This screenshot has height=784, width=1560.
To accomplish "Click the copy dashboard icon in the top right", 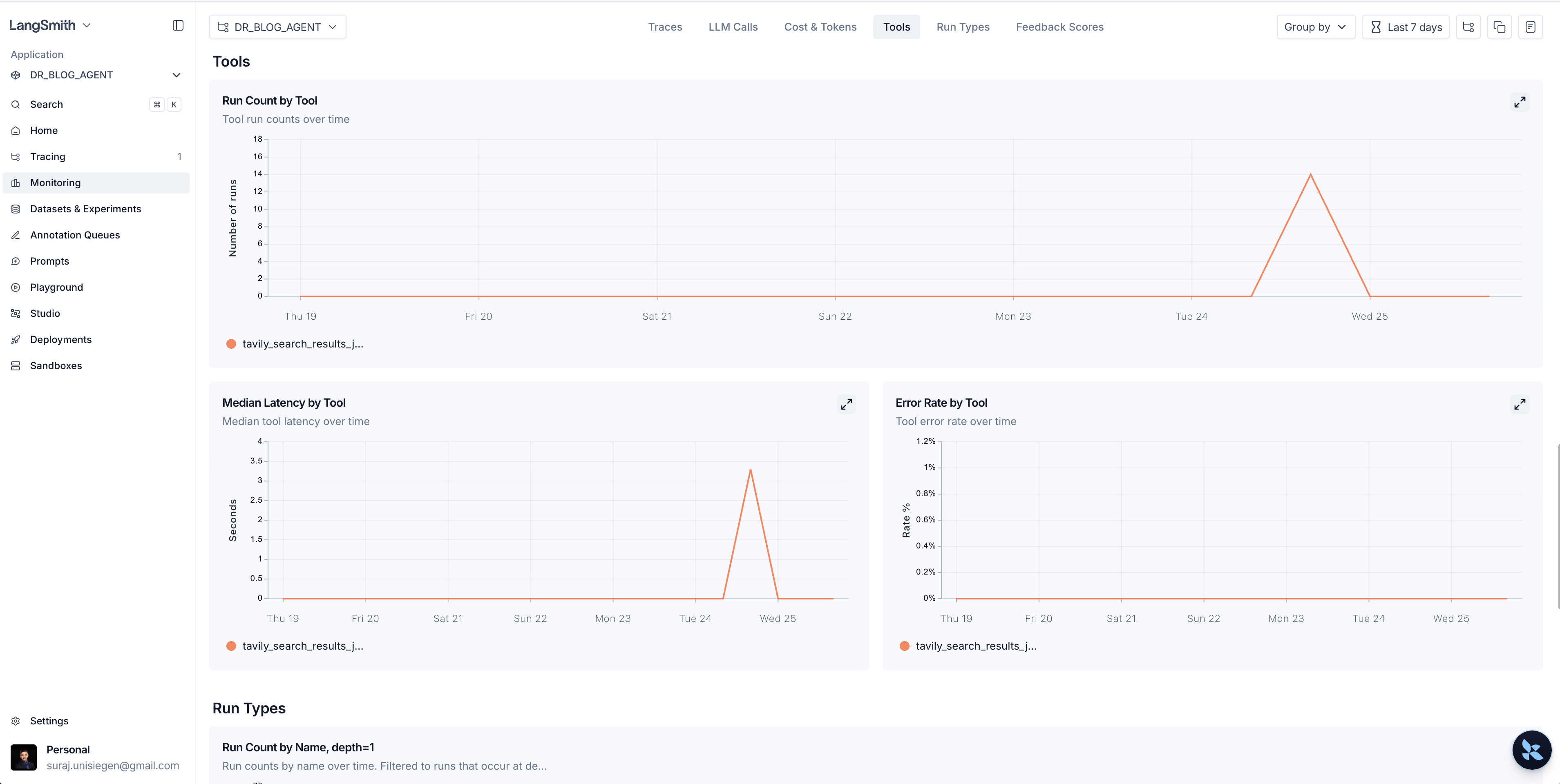I will click(1499, 27).
